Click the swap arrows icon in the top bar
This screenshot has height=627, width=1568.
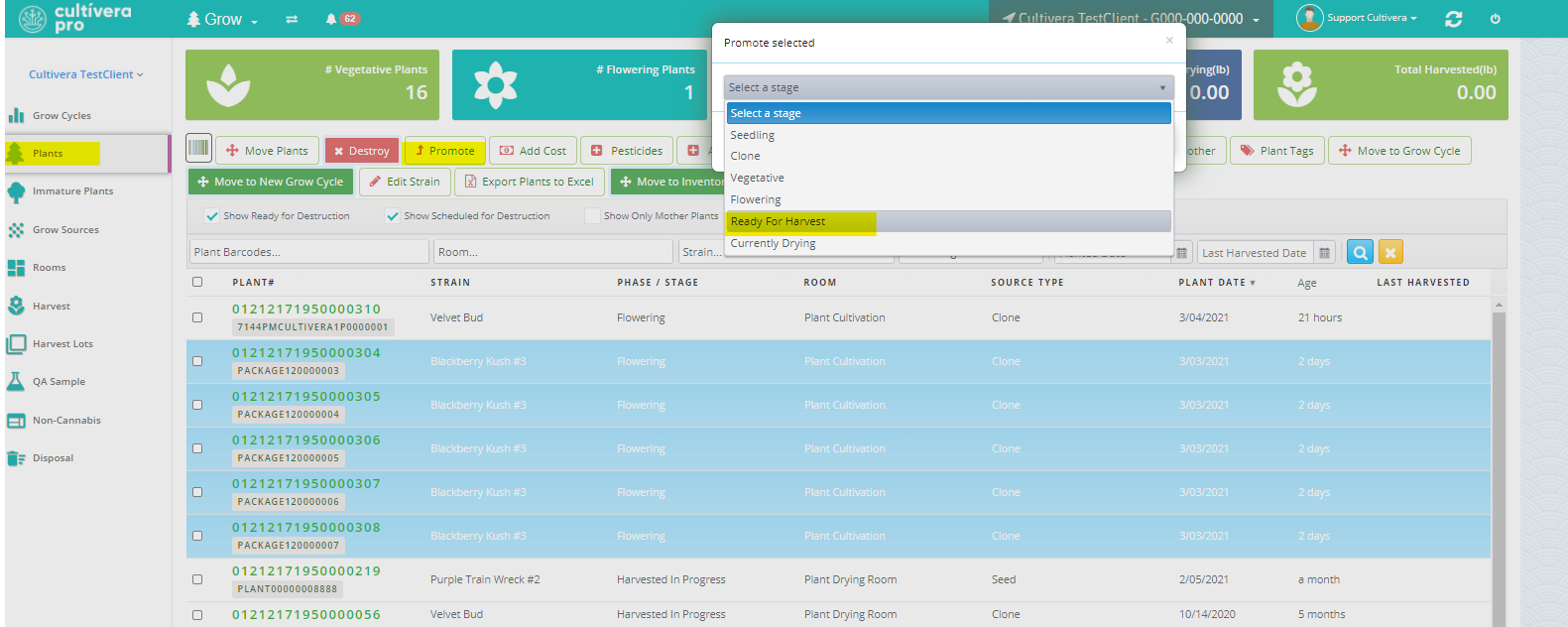[292, 19]
